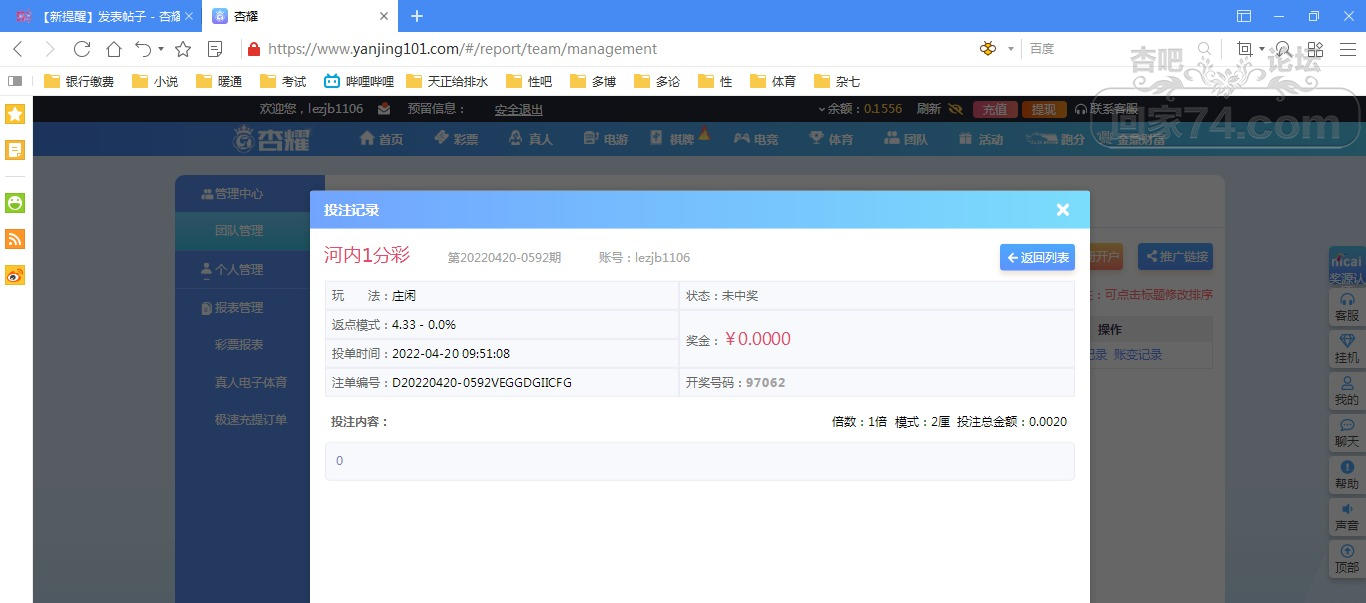Open the 哔哩哔哩 bookmark
Screen dimensions: 1366x603
coord(358,81)
